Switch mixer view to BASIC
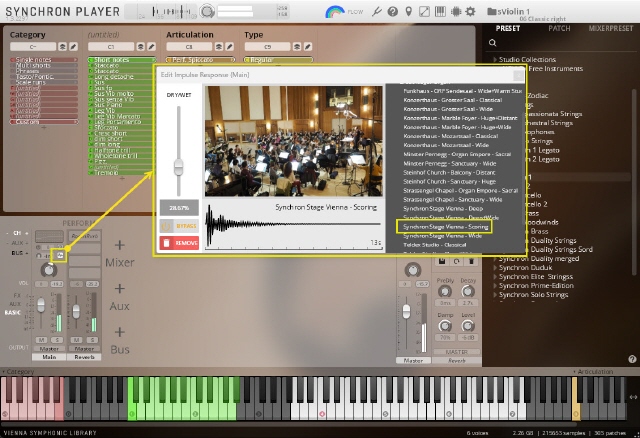 click(13, 313)
